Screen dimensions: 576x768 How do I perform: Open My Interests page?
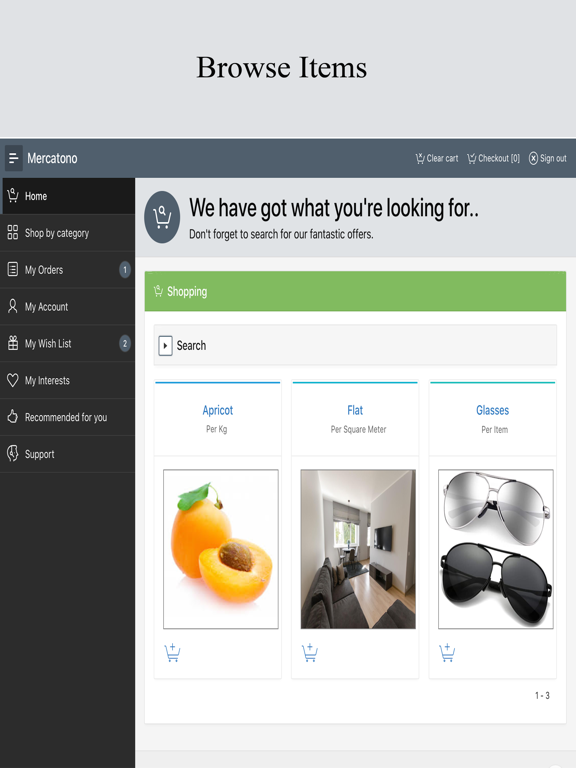click(68, 380)
